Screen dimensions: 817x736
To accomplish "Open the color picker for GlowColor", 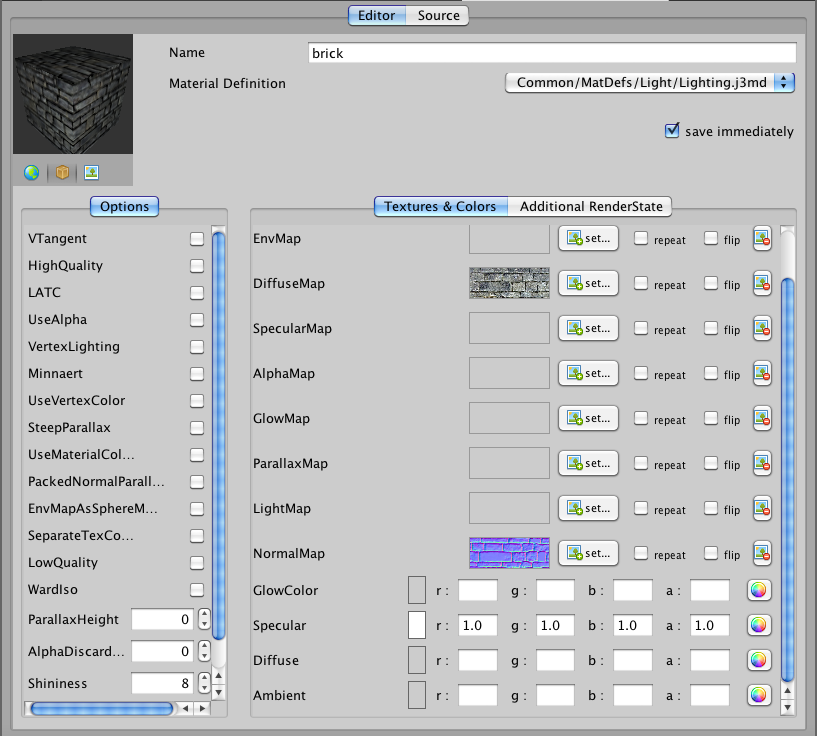I will [759, 589].
